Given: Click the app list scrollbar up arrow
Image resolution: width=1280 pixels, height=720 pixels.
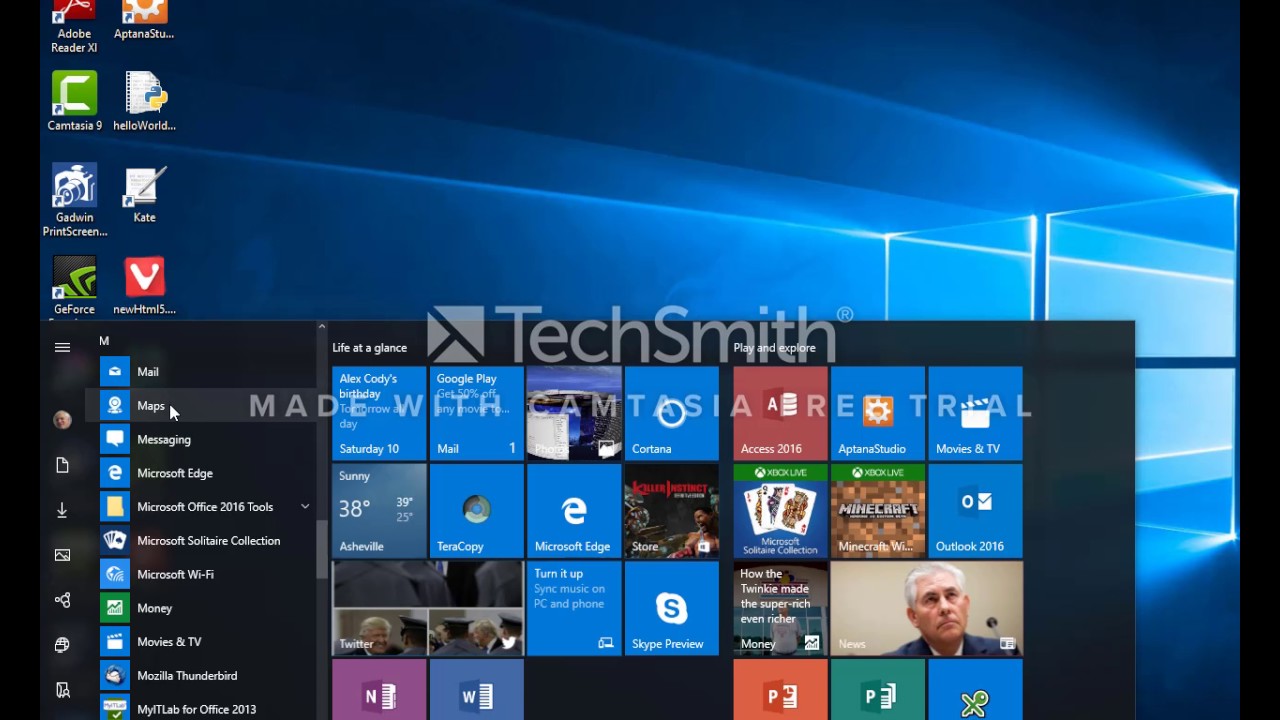Looking at the screenshot, I should [x=321, y=327].
